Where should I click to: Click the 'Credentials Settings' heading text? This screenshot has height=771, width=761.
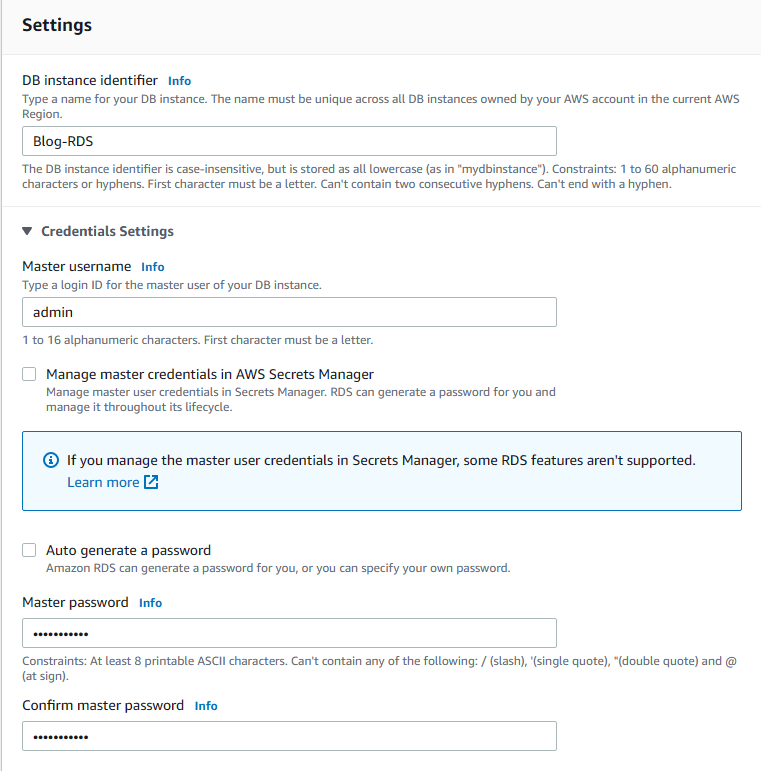[107, 231]
